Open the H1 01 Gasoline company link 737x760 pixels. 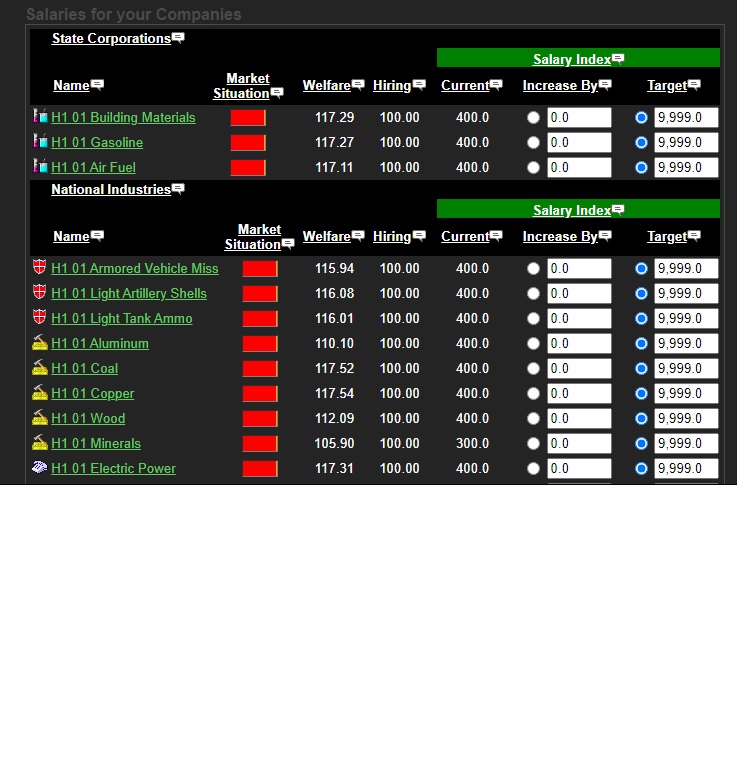pos(97,142)
